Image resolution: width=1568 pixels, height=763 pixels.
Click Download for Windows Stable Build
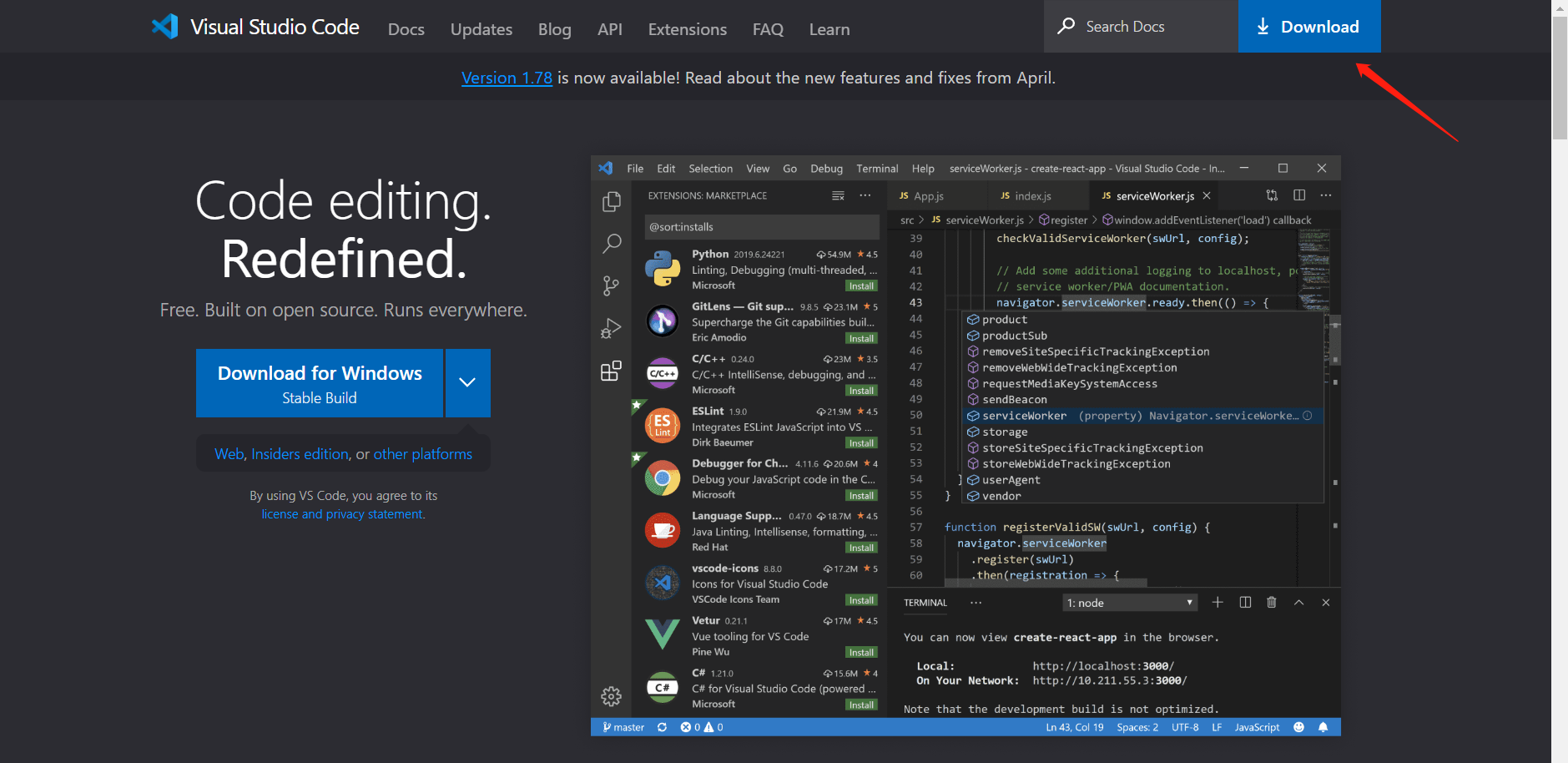click(x=320, y=383)
